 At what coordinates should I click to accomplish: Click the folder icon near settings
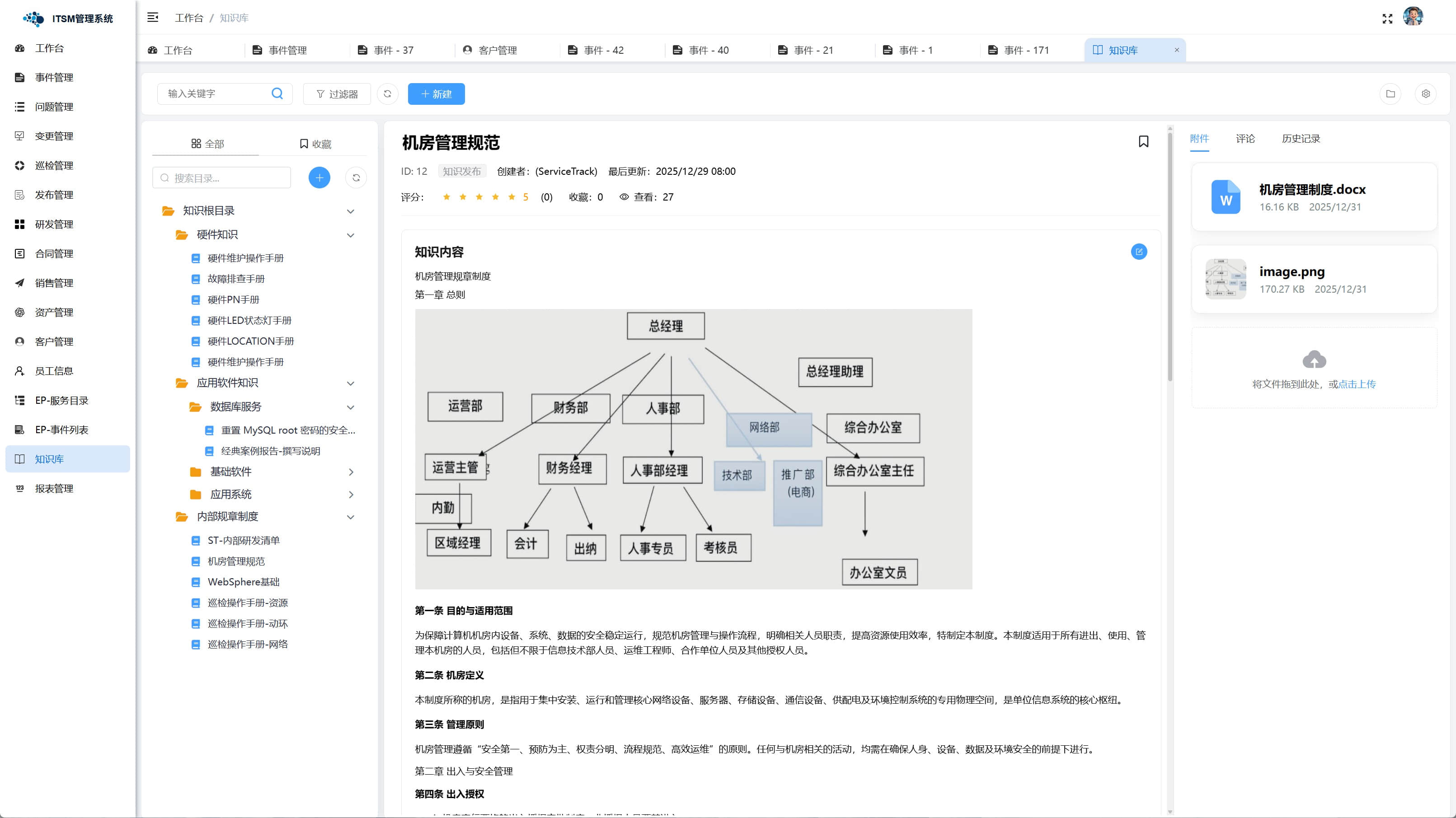[x=1390, y=94]
